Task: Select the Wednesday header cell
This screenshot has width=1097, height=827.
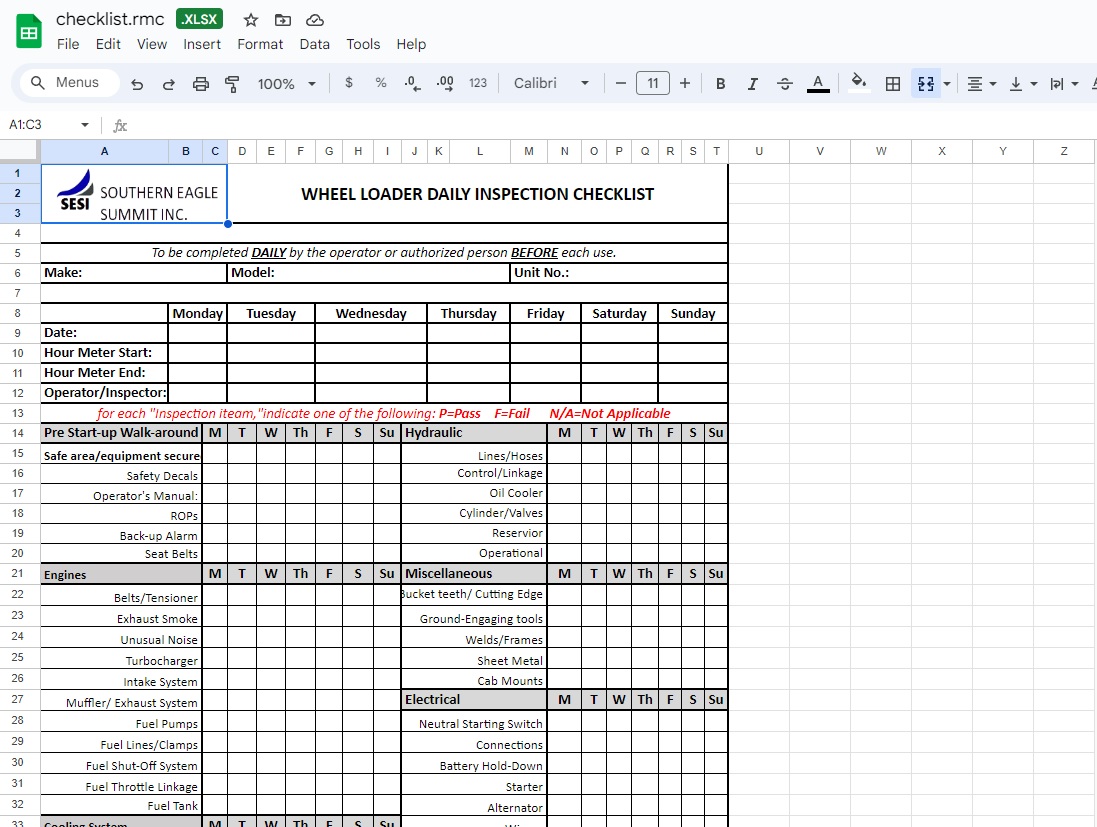Action: pyautogui.click(x=371, y=313)
